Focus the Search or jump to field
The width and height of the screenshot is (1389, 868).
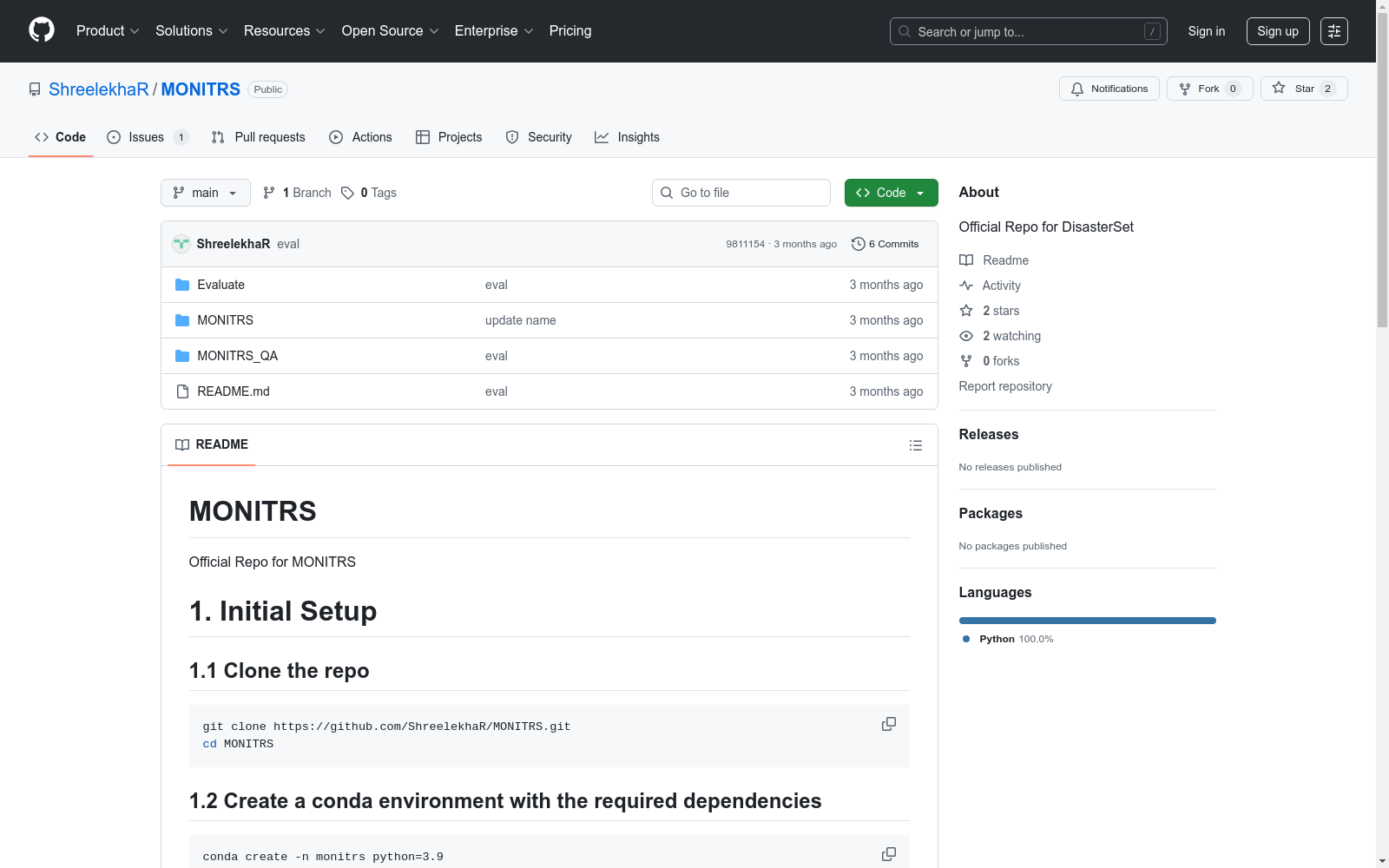point(1029,31)
